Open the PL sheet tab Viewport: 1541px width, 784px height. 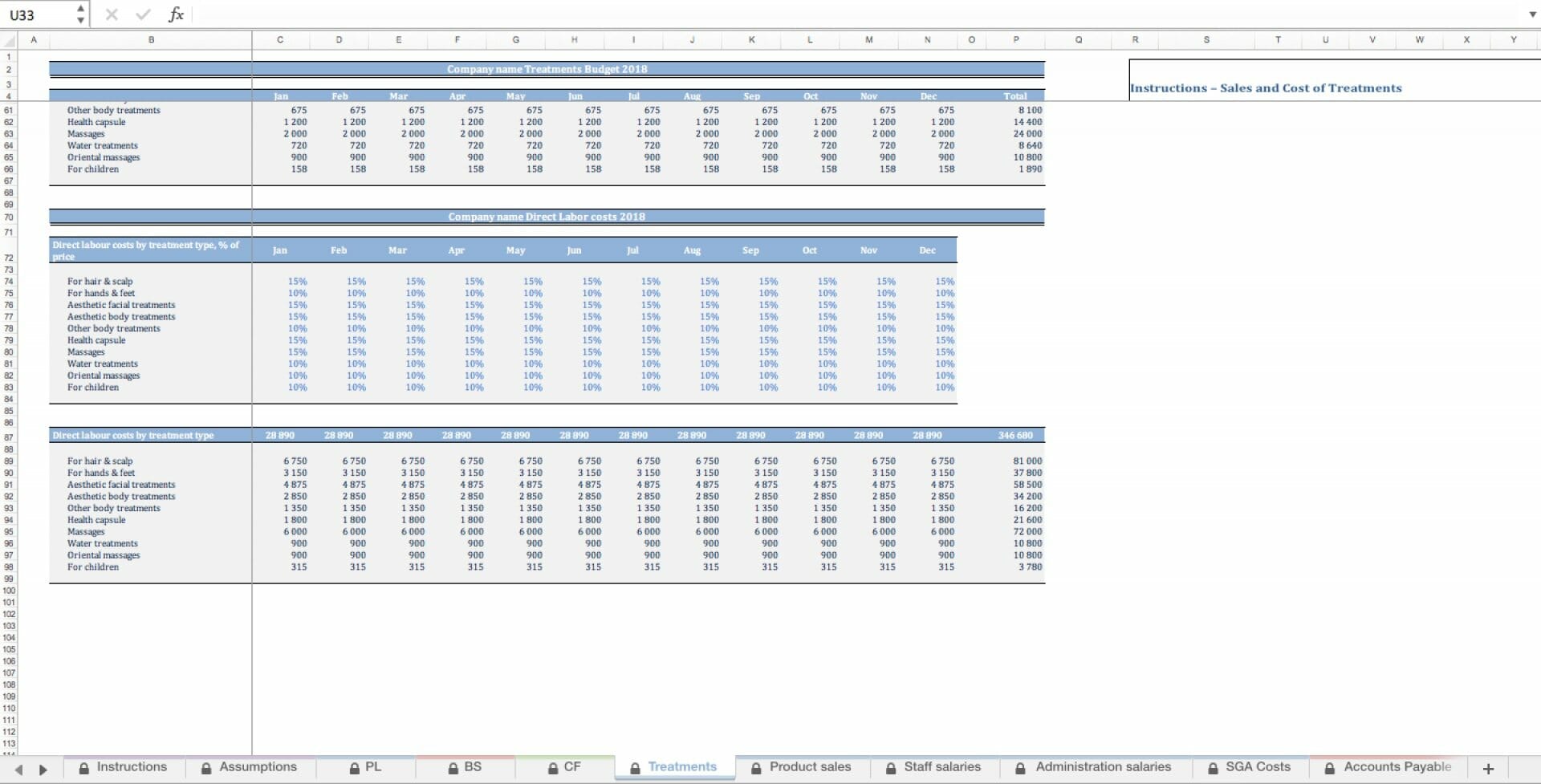[365, 767]
